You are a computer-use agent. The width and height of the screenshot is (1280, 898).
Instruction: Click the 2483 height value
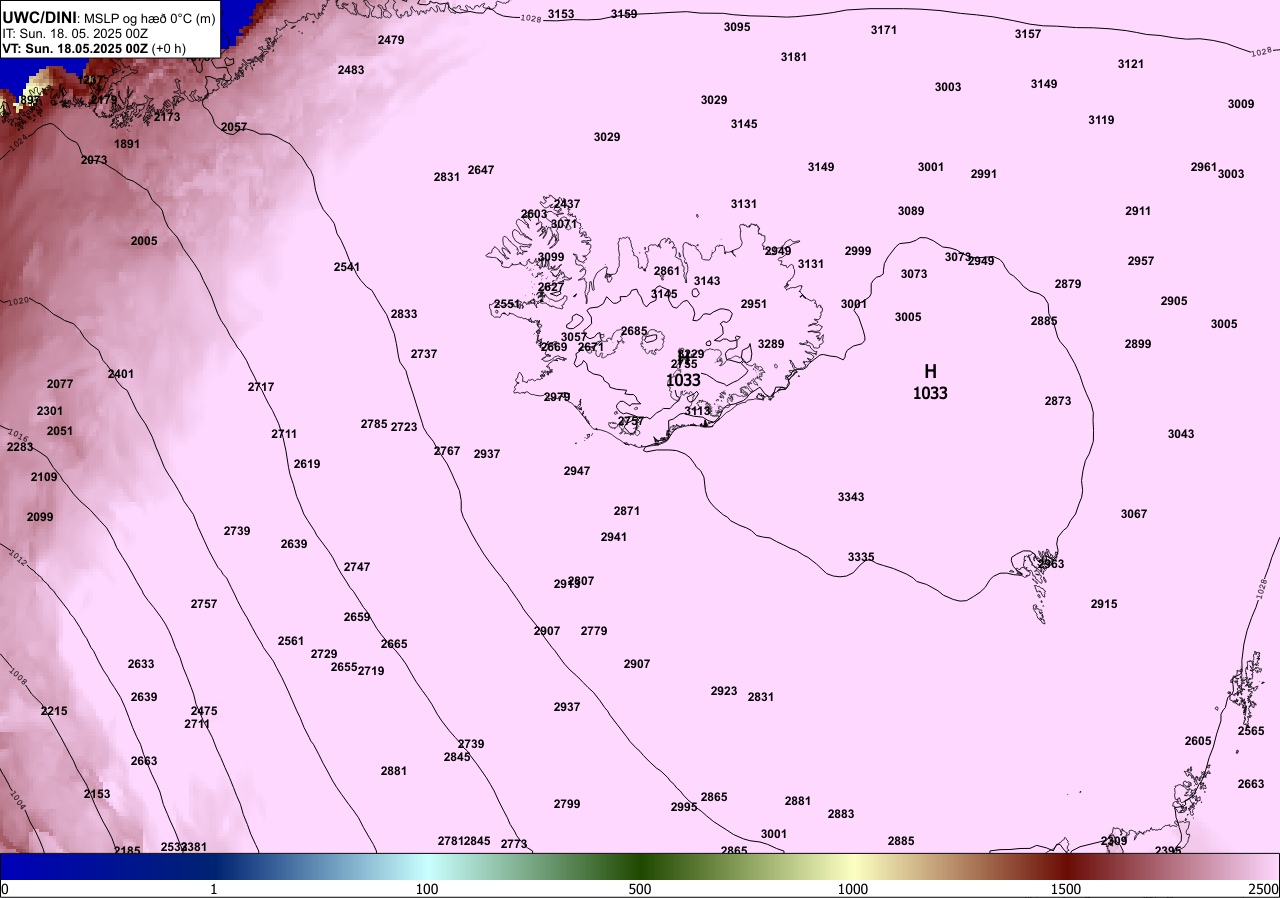[351, 70]
